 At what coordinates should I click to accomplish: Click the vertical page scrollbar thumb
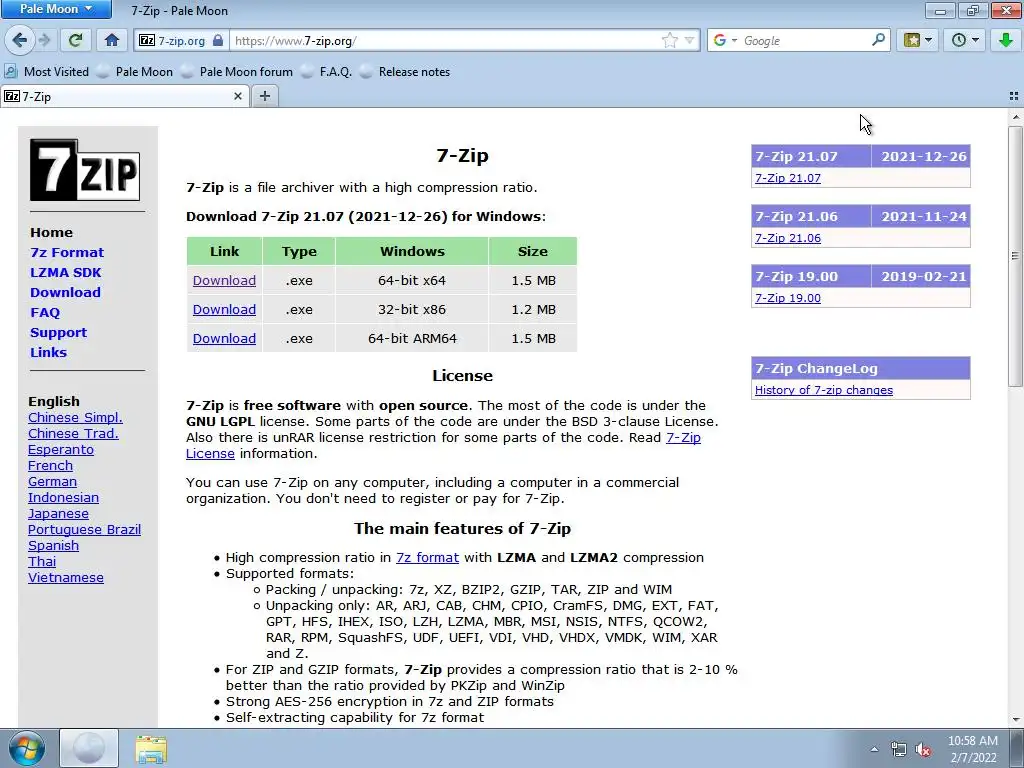coord(1015,256)
